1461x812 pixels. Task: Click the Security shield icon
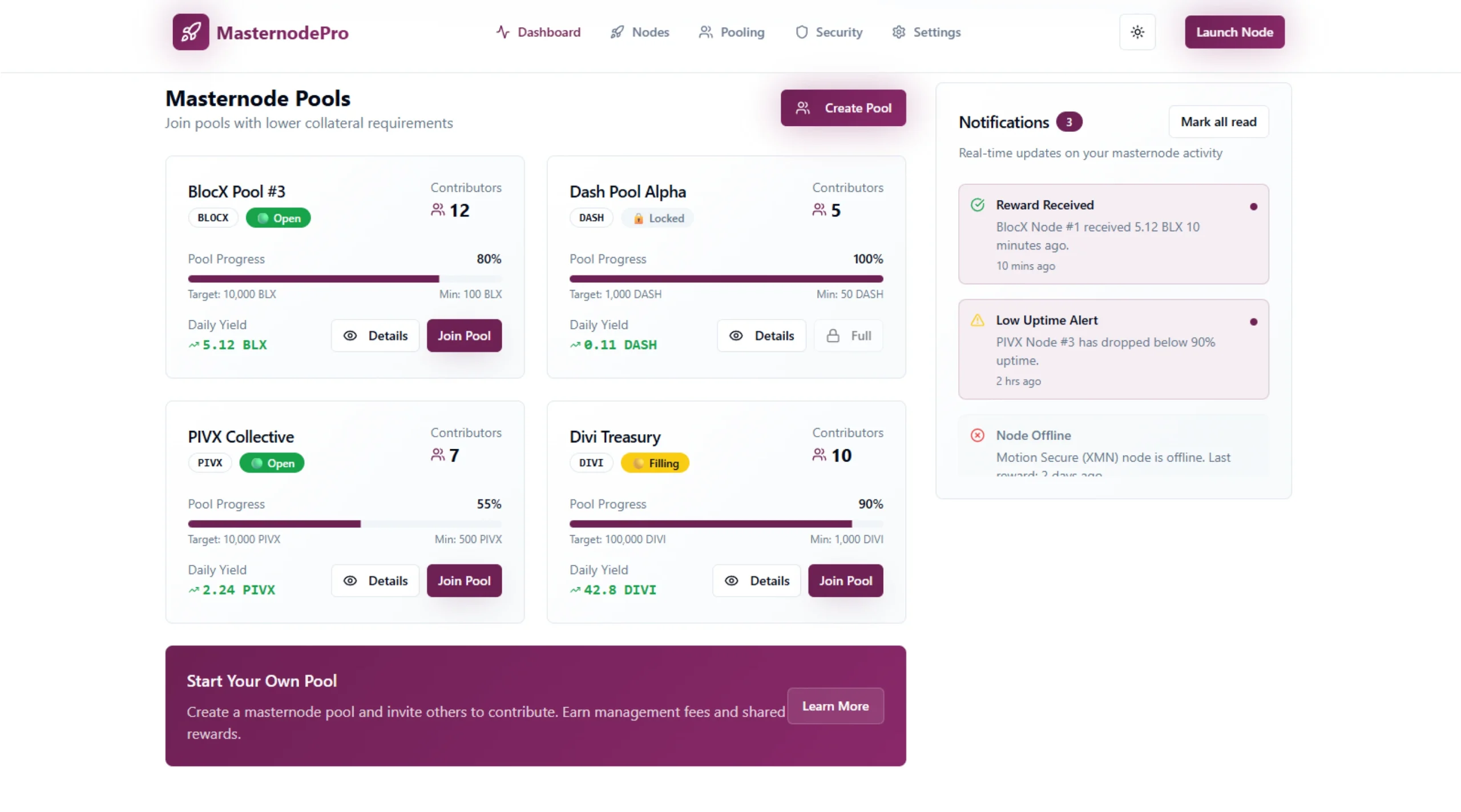pos(801,32)
